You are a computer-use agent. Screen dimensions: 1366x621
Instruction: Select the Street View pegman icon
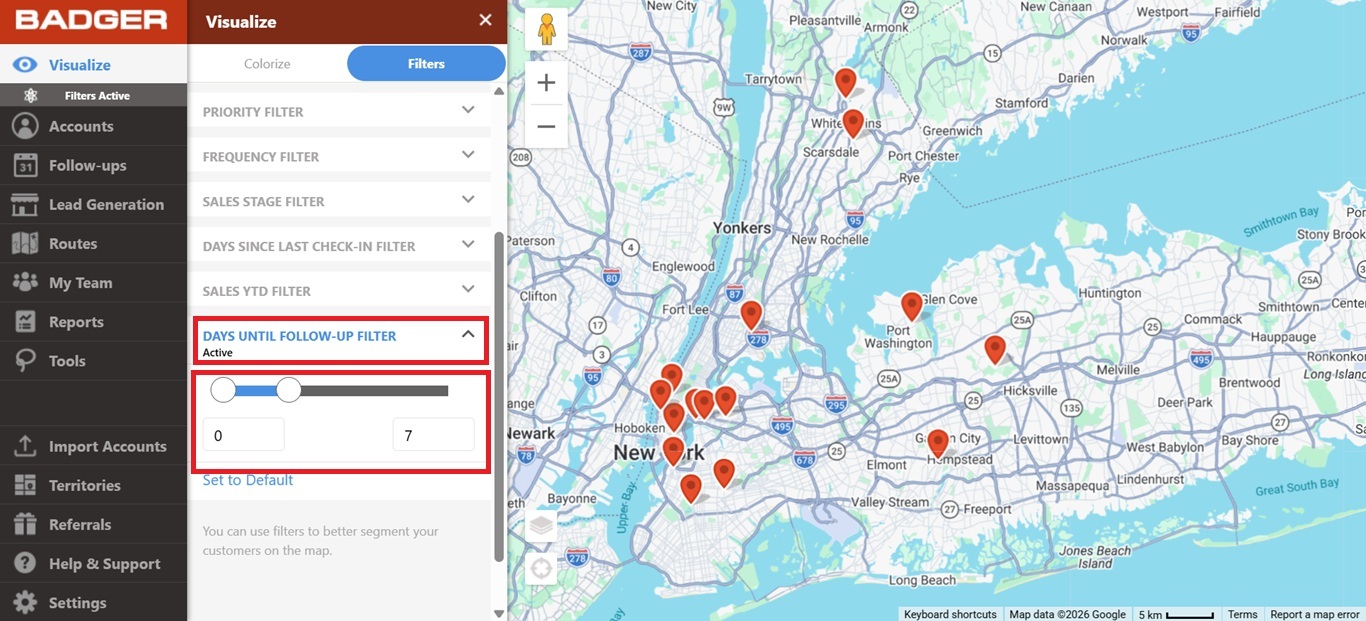click(546, 29)
